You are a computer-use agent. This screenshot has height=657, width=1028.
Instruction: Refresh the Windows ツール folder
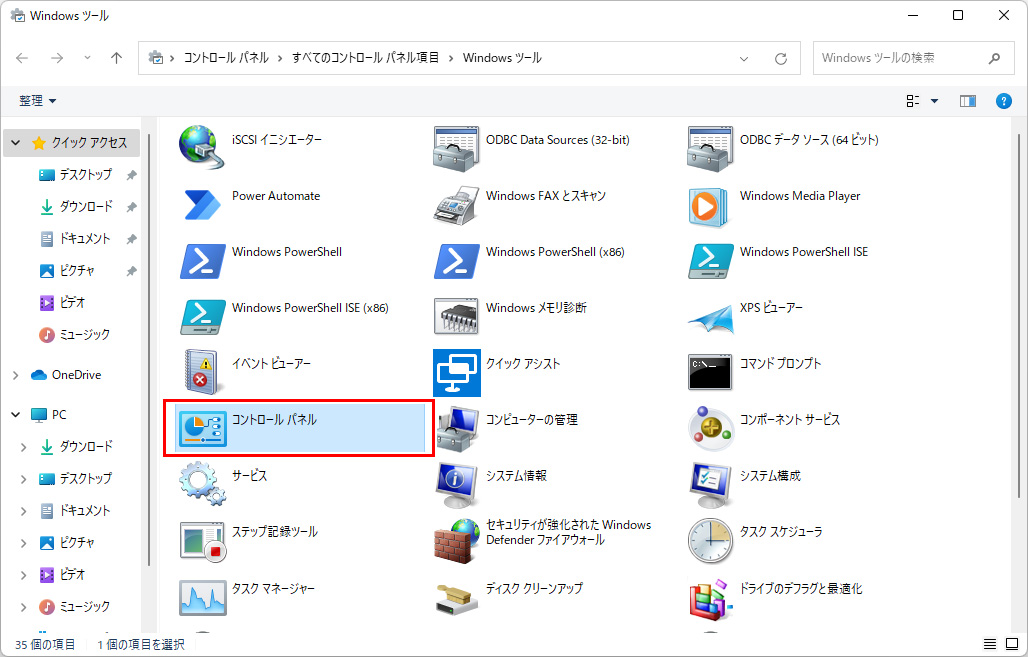point(781,58)
